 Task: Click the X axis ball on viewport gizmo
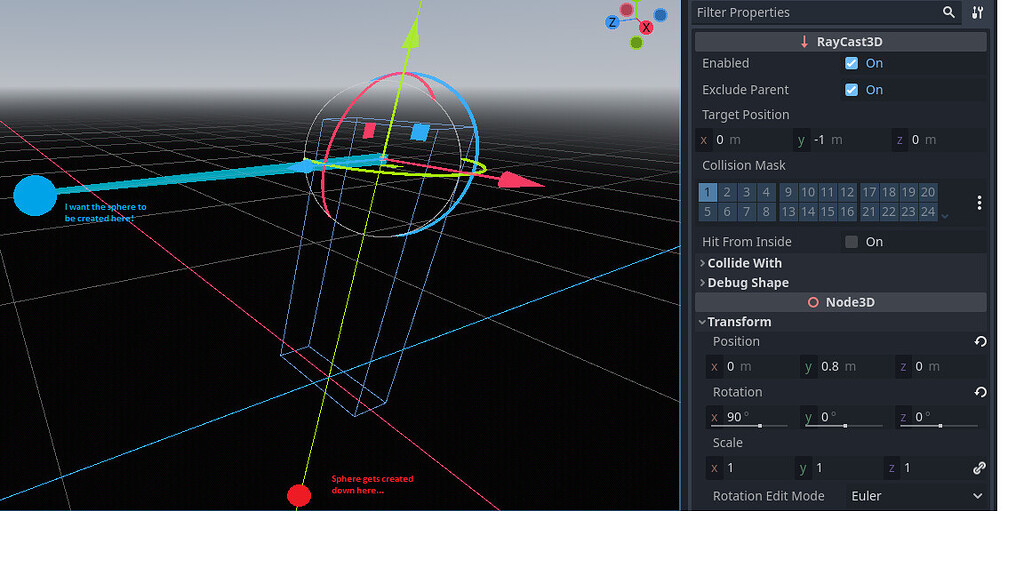tap(646, 28)
